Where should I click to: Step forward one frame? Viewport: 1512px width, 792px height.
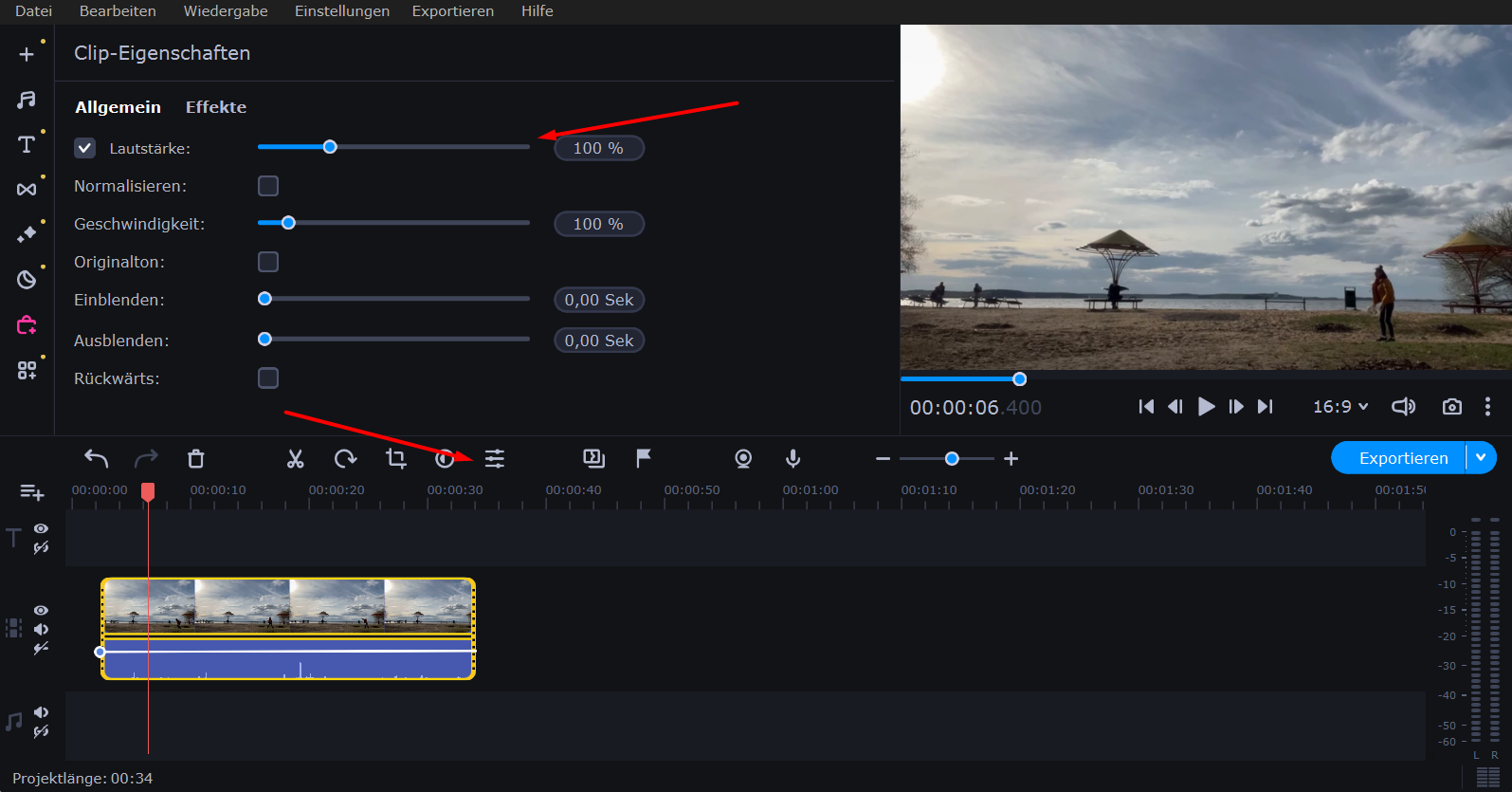click(1236, 407)
